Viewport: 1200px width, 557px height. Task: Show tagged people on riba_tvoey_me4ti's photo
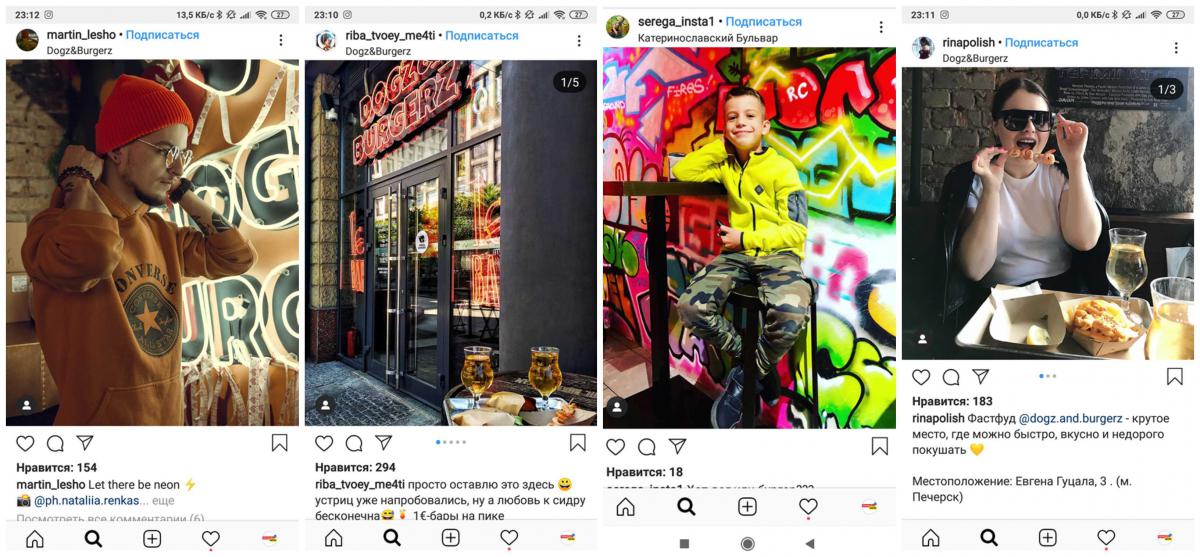(x=325, y=404)
